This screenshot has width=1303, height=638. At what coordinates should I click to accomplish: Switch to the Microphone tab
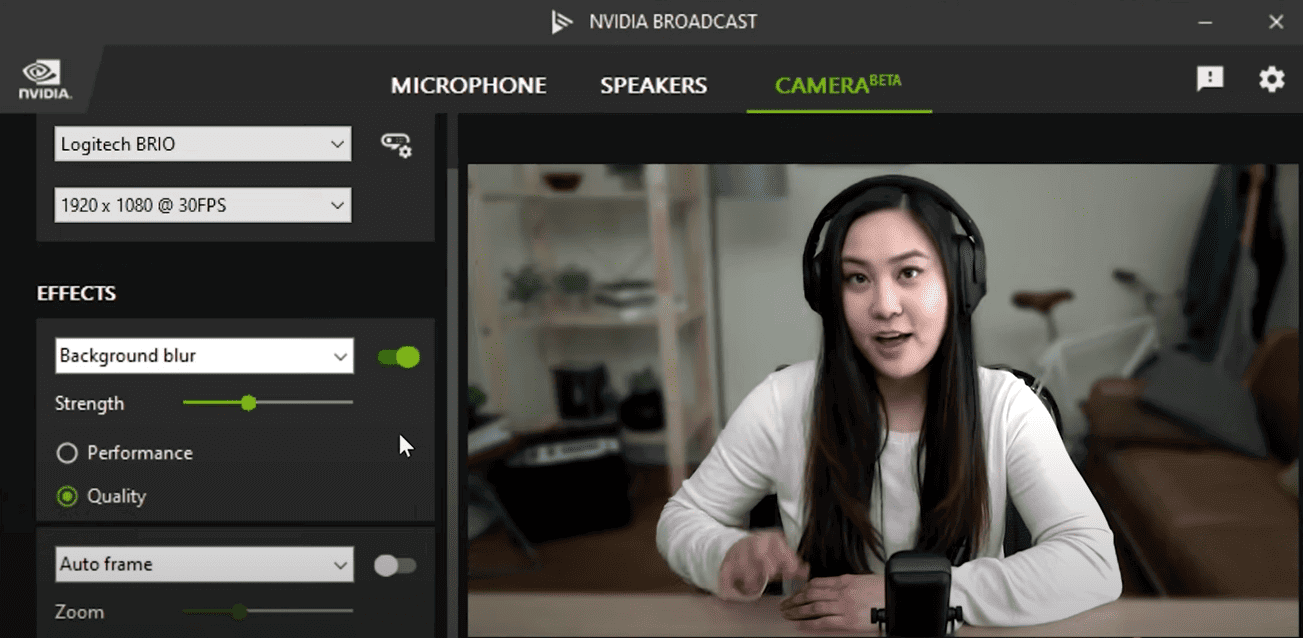469,86
